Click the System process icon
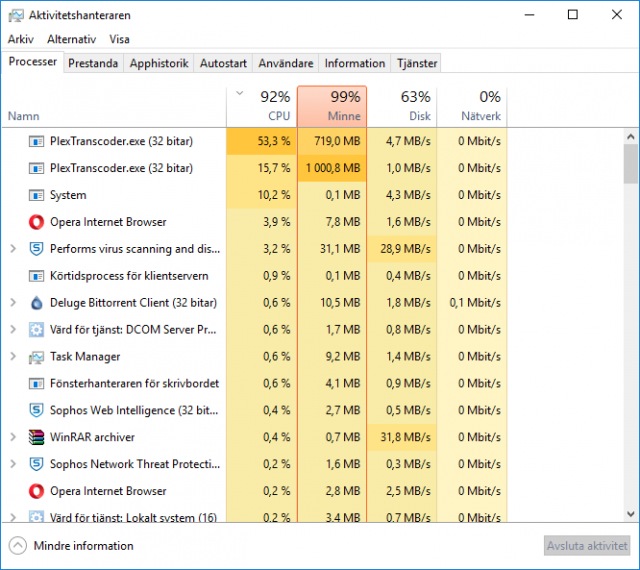 pyautogui.click(x=36, y=195)
